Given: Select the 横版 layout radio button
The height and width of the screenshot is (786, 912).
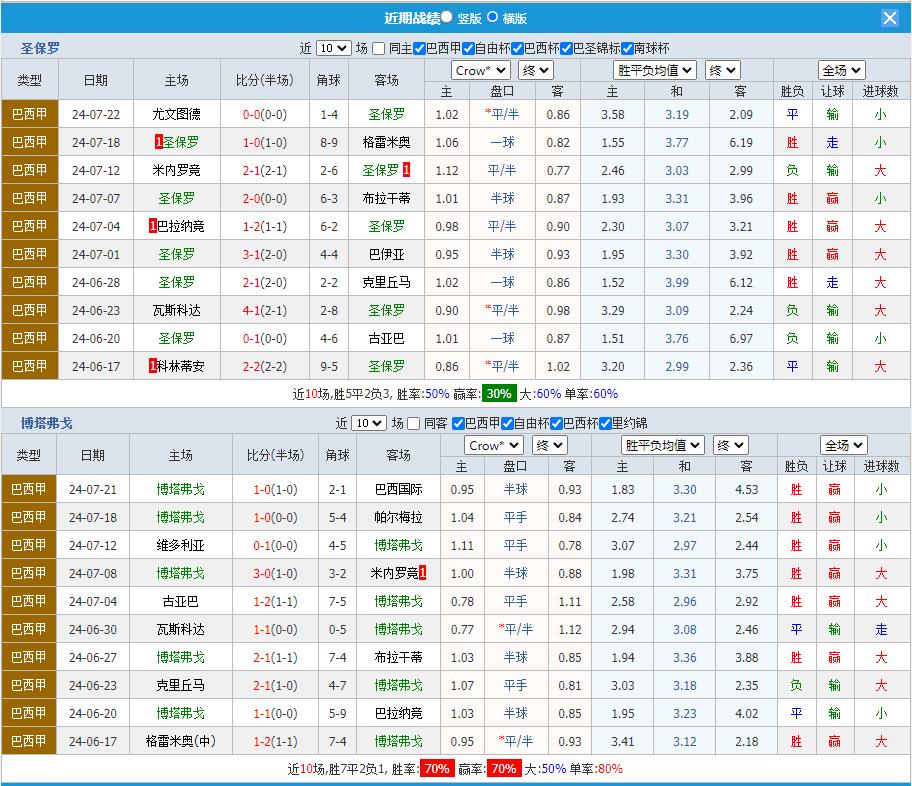Looking at the screenshot, I should click(x=492, y=17).
